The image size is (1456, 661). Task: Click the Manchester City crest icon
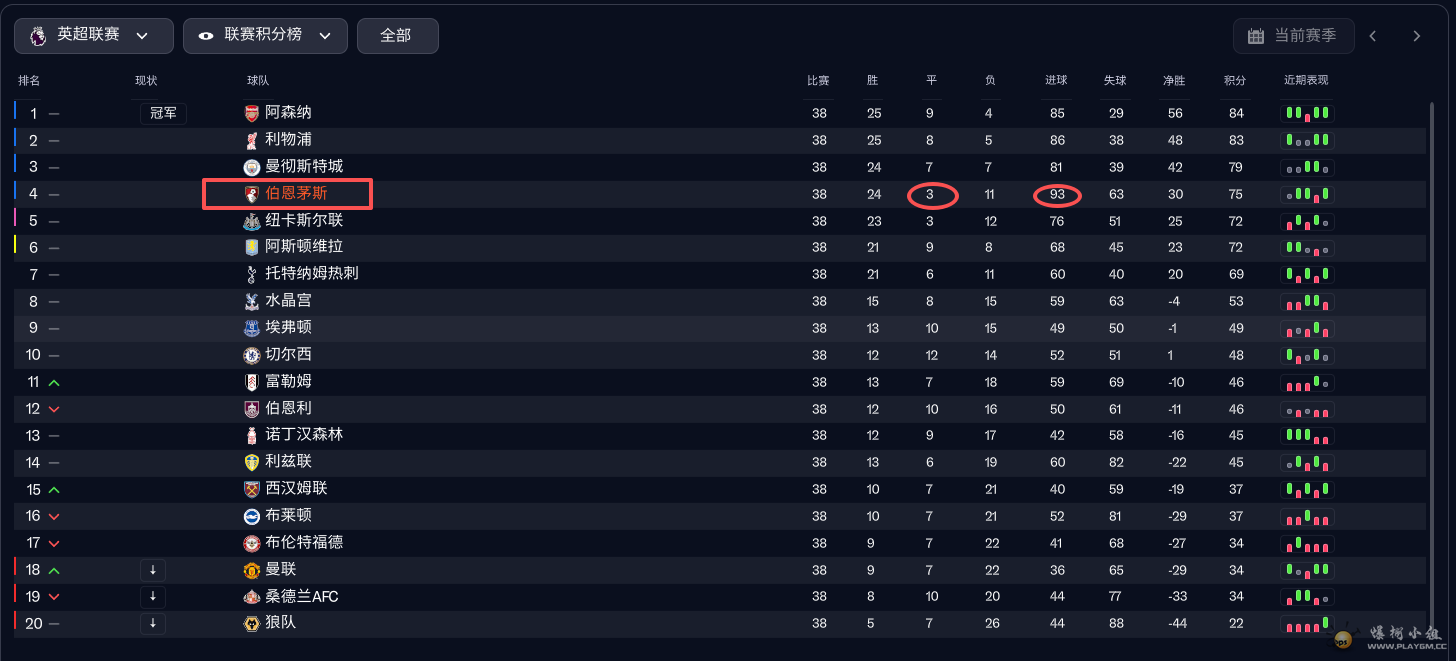252,167
